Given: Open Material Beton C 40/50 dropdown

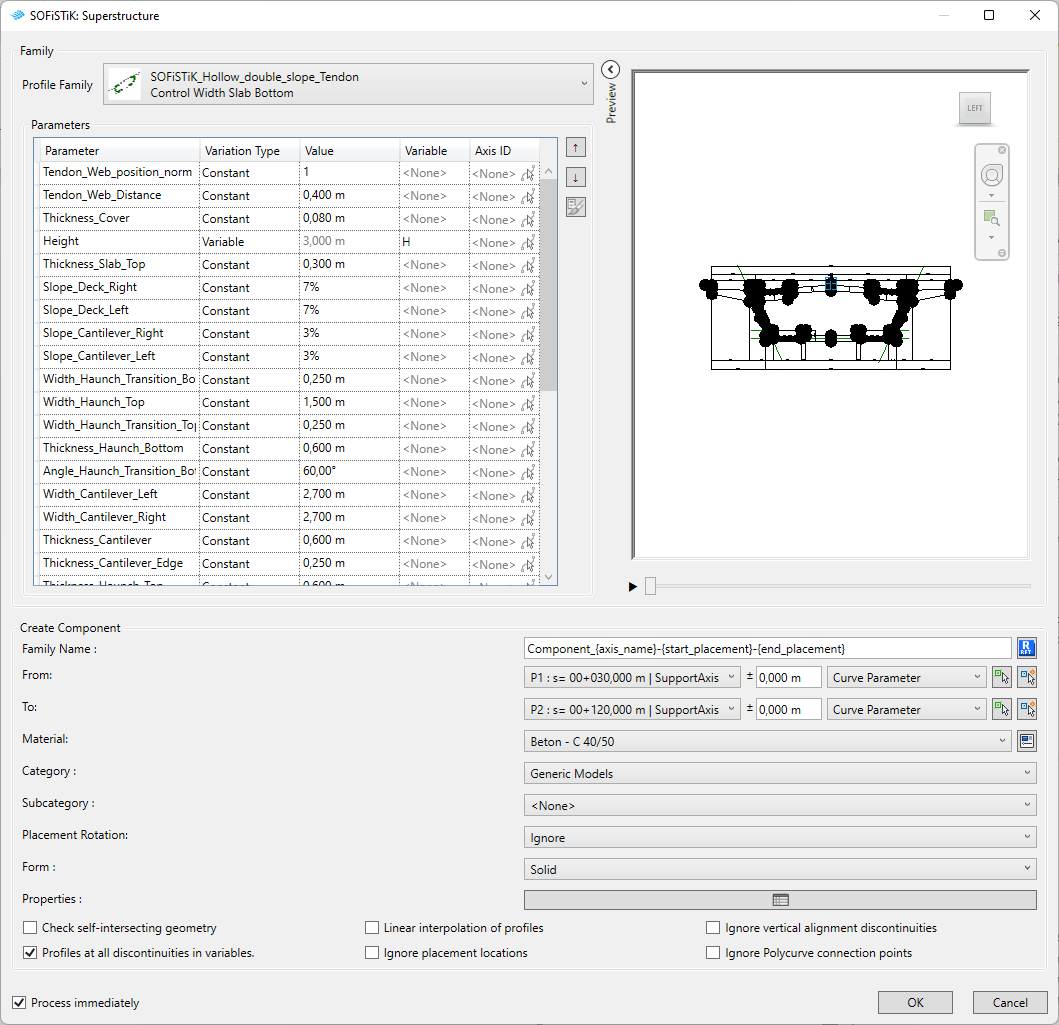Looking at the screenshot, I should click(x=767, y=741).
